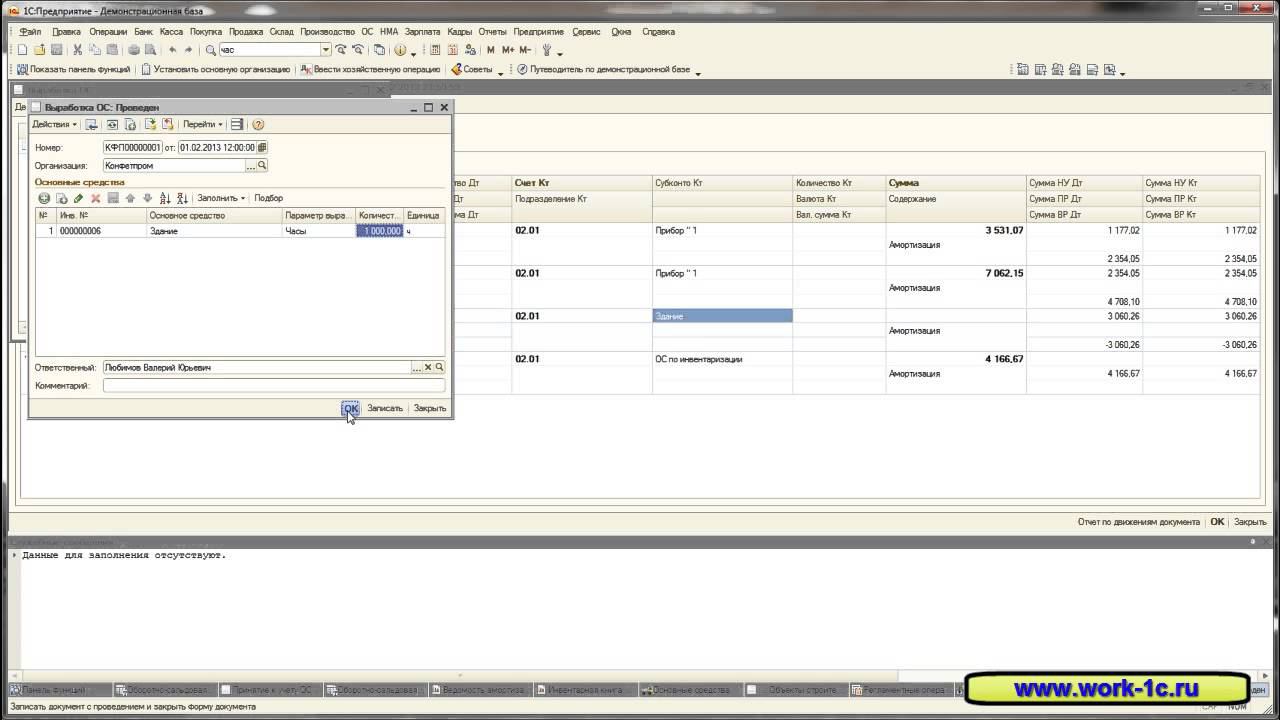Switch to the Основные средства taskbar tab

point(689,690)
